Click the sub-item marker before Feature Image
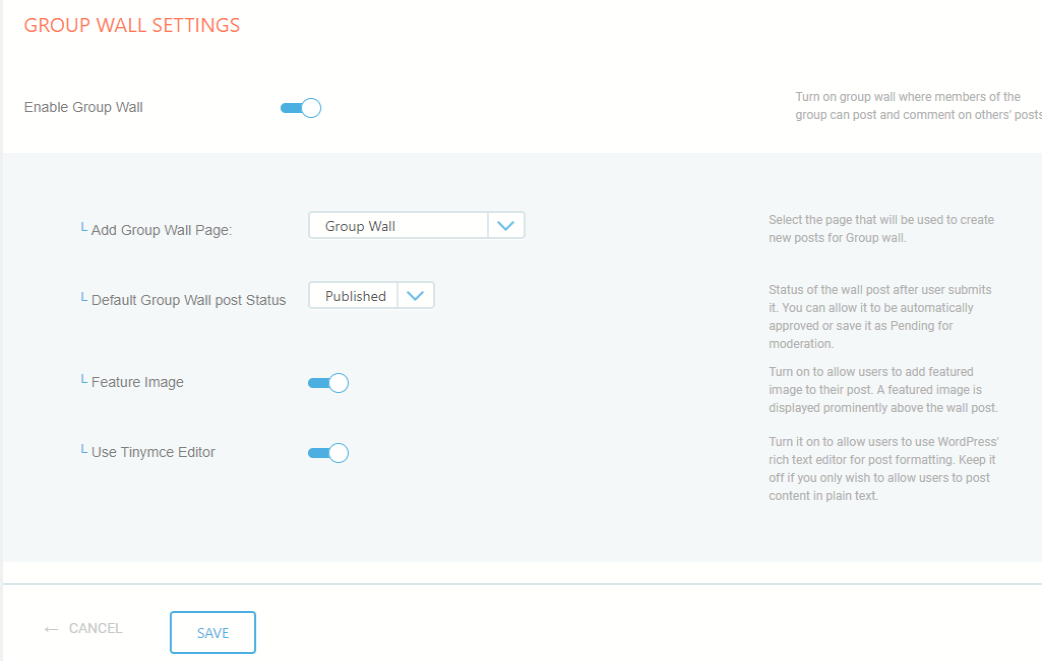 pos(83,378)
